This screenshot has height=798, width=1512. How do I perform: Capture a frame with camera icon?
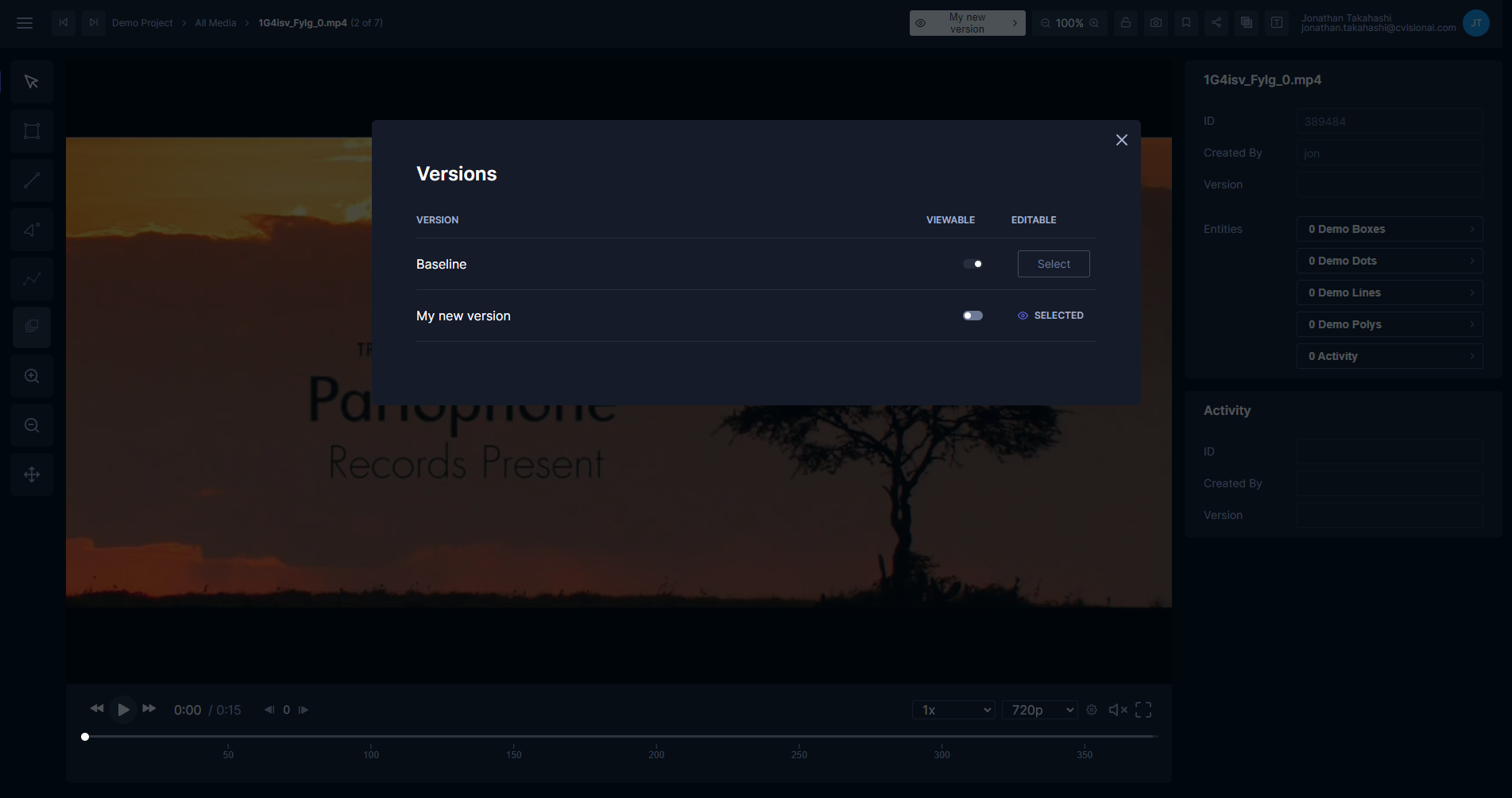pyautogui.click(x=1156, y=23)
